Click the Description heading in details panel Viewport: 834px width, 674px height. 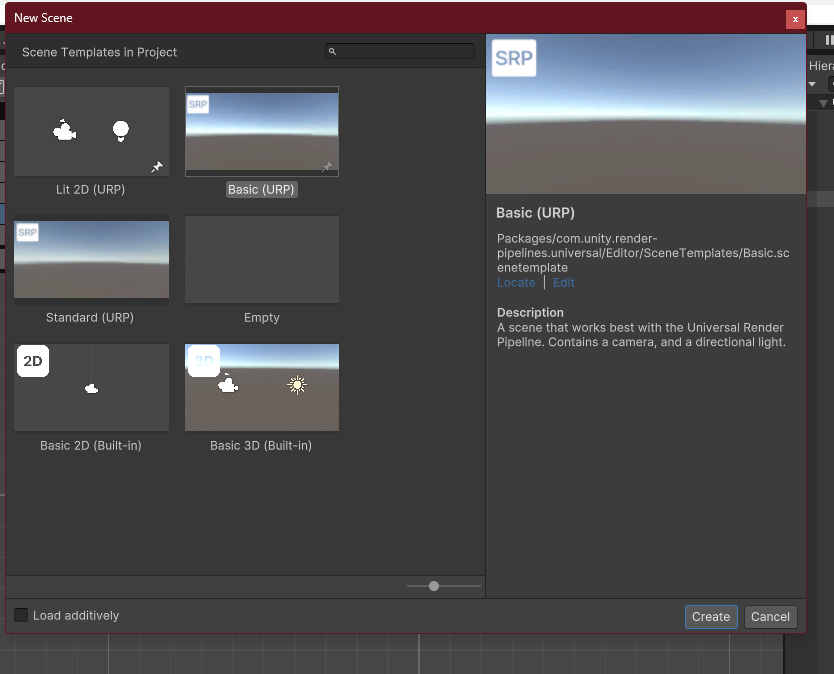(530, 312)
